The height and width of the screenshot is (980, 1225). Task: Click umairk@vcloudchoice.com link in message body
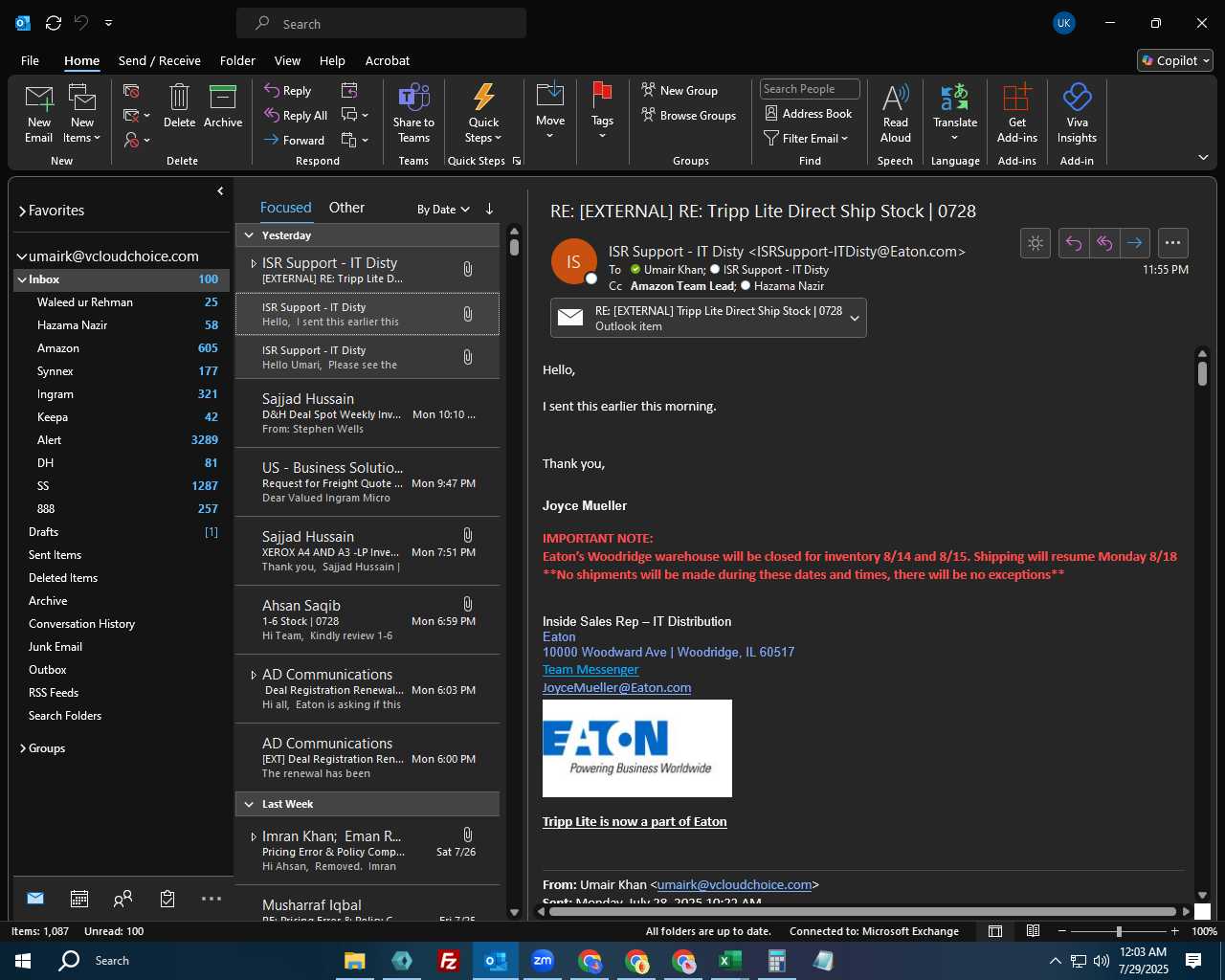point(734,885)
